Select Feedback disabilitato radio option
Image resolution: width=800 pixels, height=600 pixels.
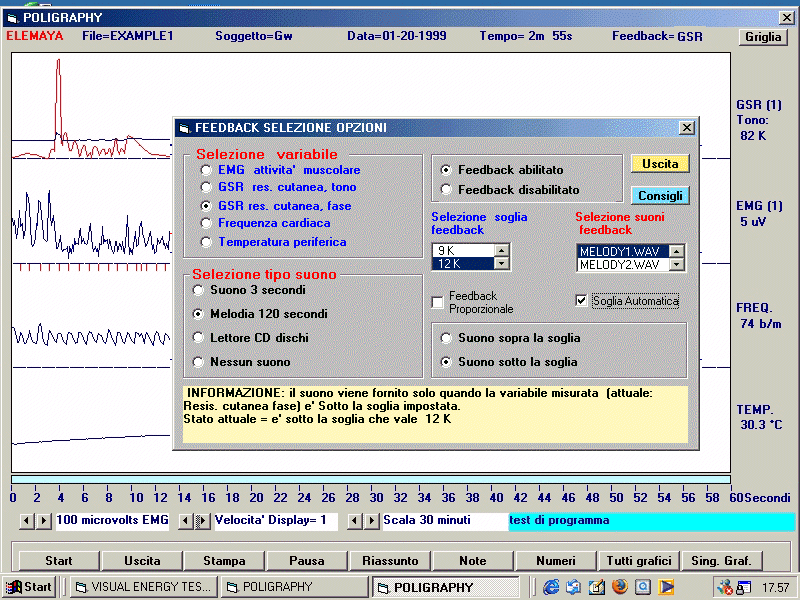tap(446, 190)
